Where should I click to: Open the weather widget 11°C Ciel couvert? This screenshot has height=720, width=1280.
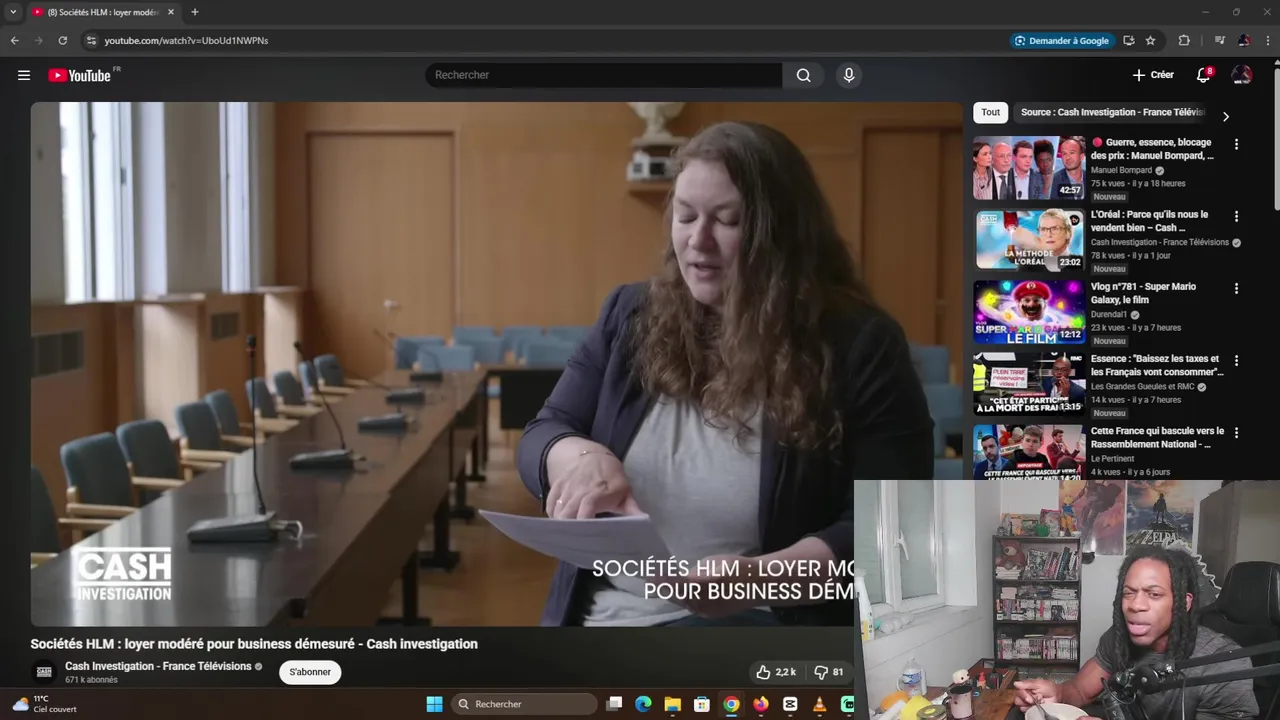tap(44, 704)
